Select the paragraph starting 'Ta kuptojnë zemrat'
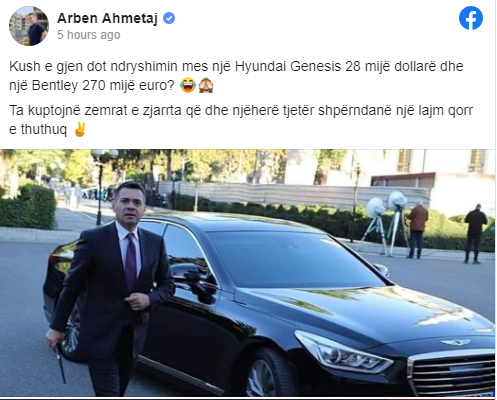This screenshot has height=400, width=497. click(241, 120)
